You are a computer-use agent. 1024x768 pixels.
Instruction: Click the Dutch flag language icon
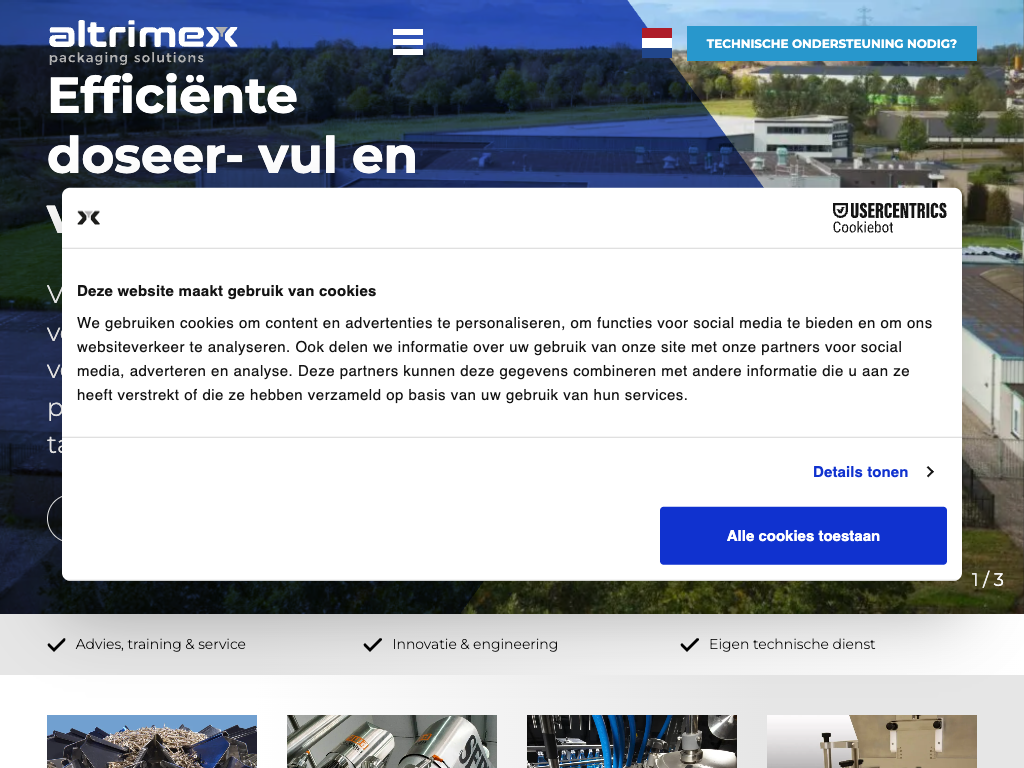coord(657,43)
